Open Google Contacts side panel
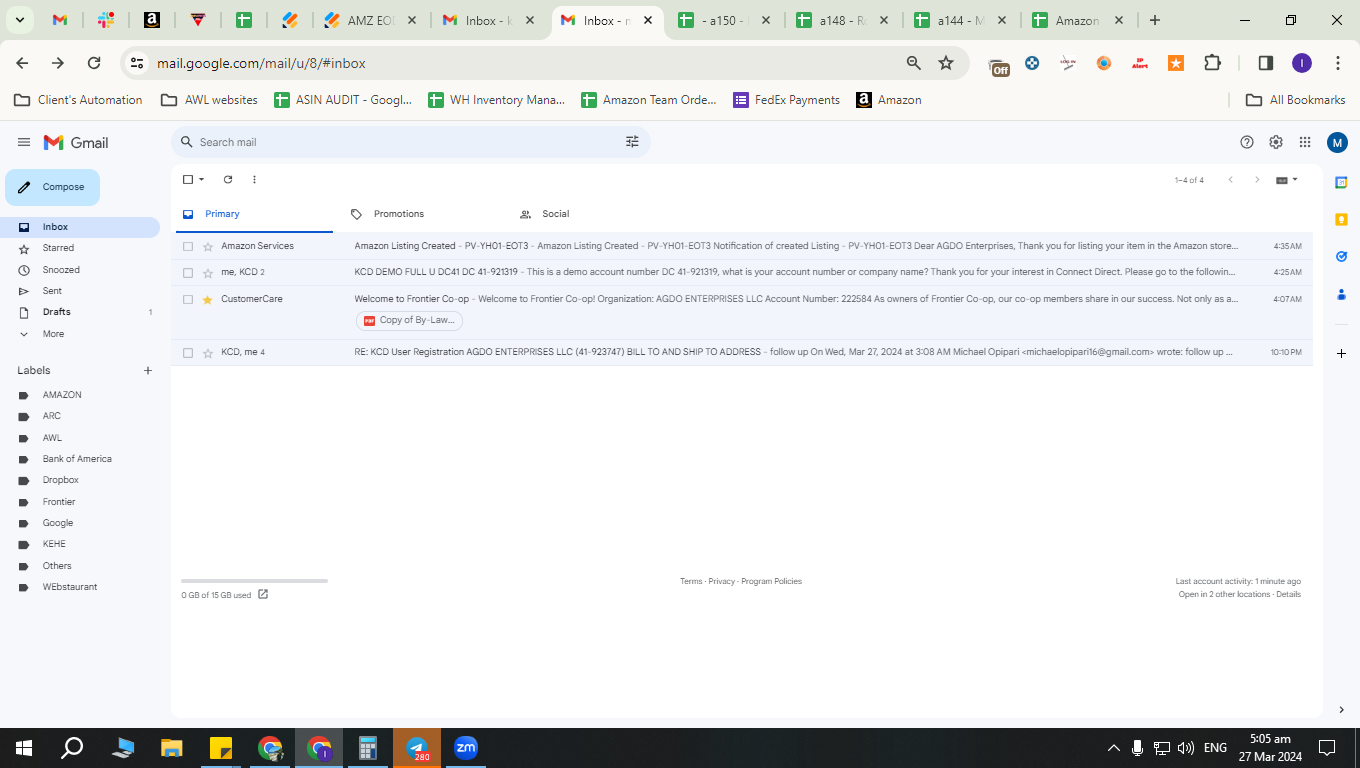The image size is (1360, 768). (x=1341, y=294)
